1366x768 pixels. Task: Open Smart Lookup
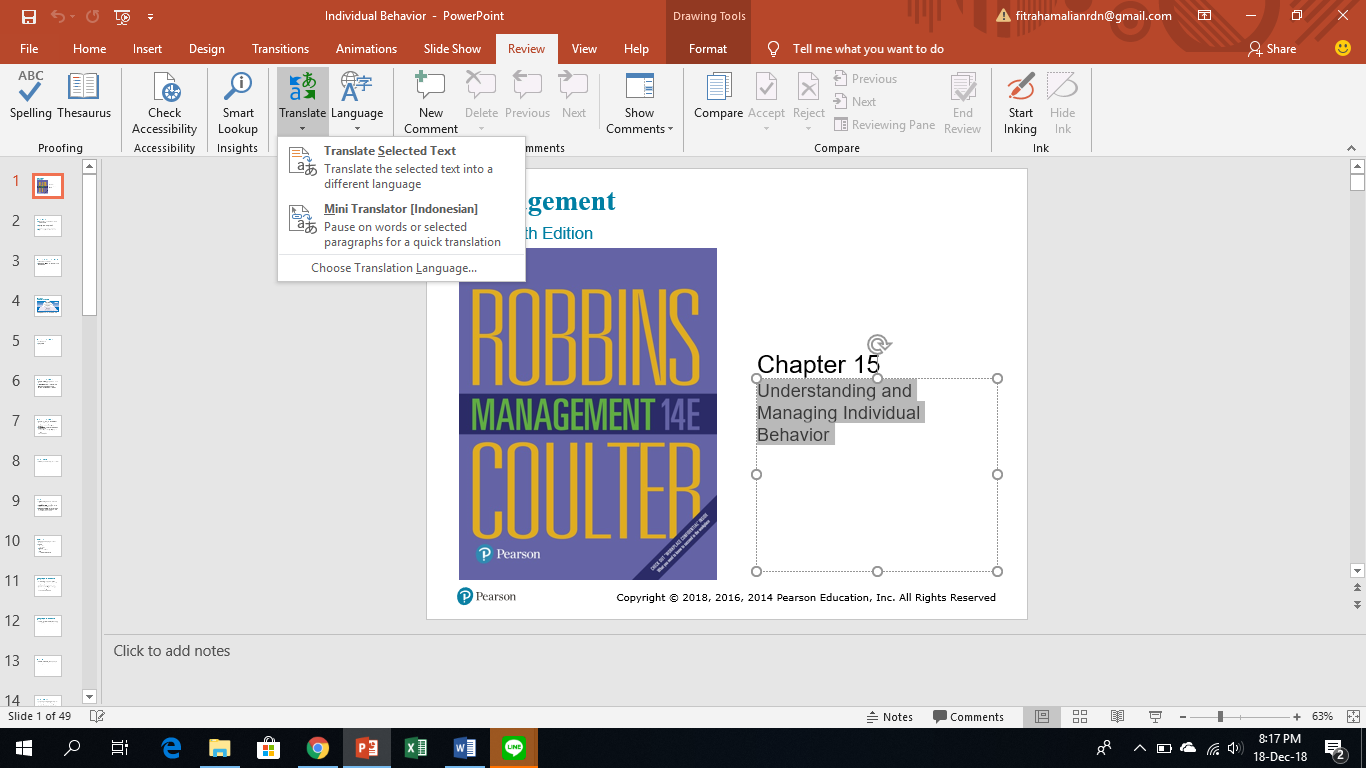click(x=238, y=103)
